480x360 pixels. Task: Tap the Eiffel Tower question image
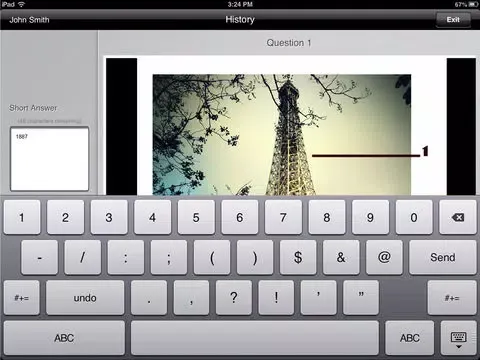click(x=282, y=134)
